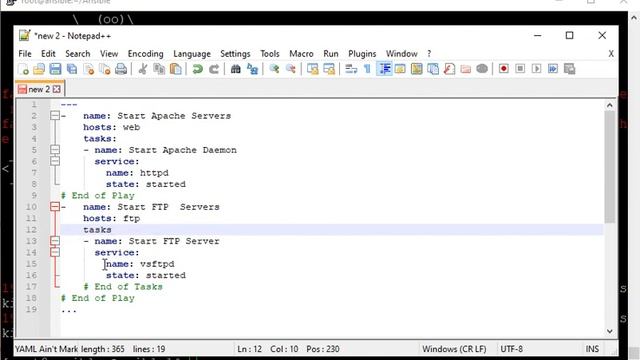Click the Paste clipboard icon
Viewport: 640px width, 360px height.
(x=176, y=69)
